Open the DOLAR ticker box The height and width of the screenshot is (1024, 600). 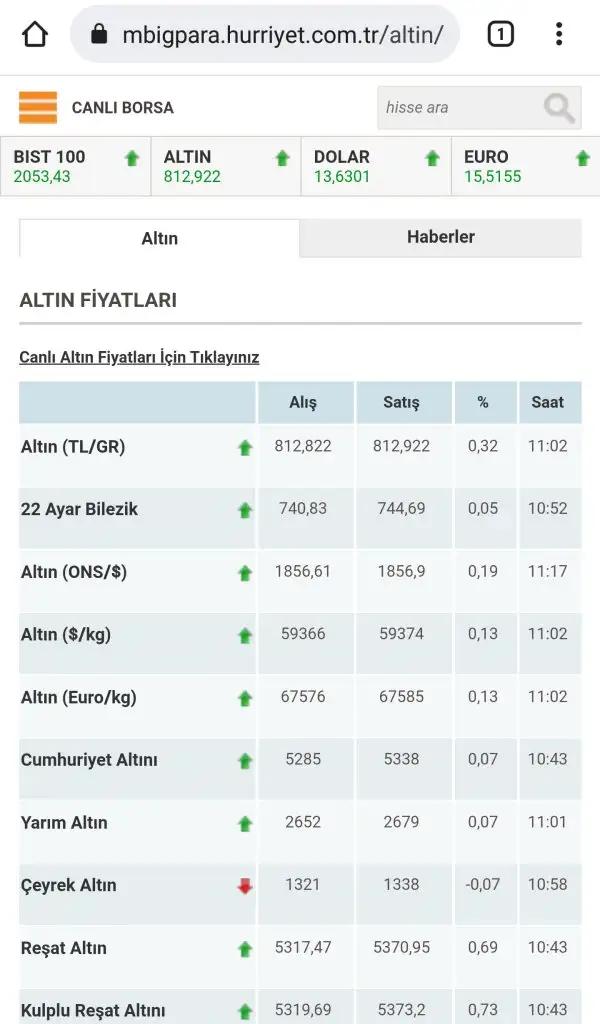tap(376, 167)
